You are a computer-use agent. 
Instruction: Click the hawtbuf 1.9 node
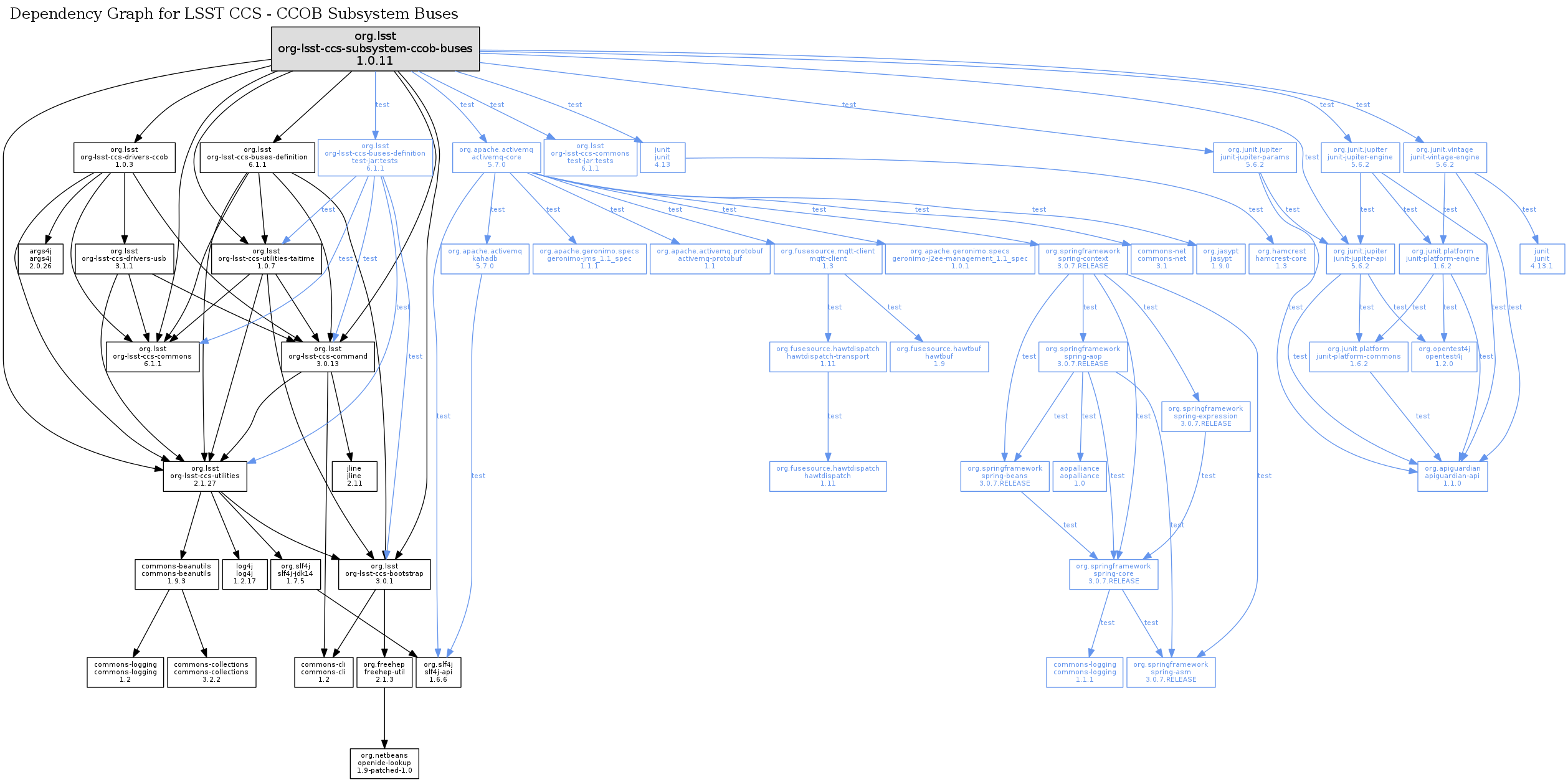(x=939, y=357)
